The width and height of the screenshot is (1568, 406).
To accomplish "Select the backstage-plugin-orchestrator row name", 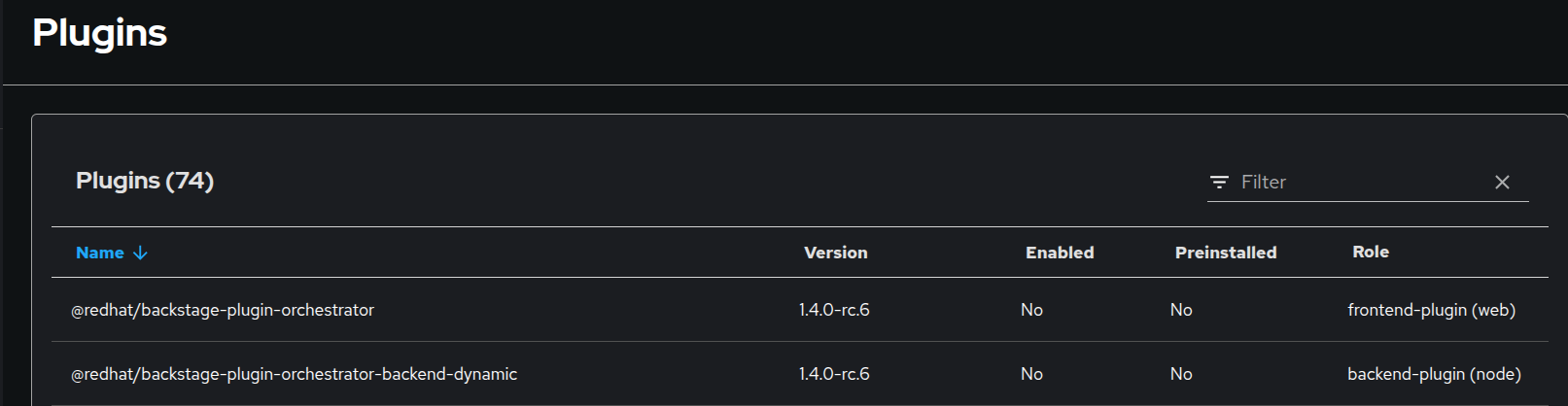I will [223, 310].
